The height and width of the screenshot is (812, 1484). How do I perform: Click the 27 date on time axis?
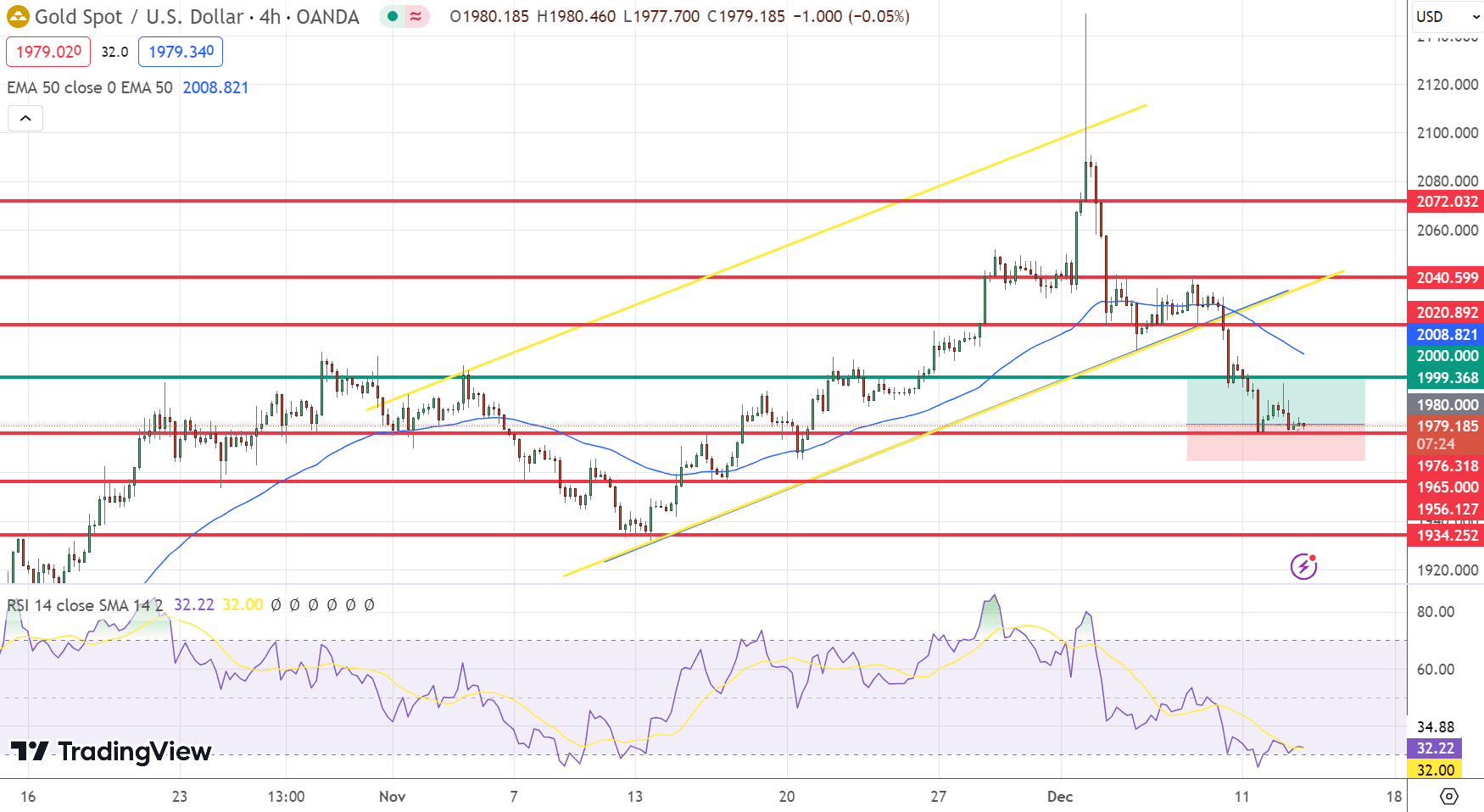click(x=938, y=797)
